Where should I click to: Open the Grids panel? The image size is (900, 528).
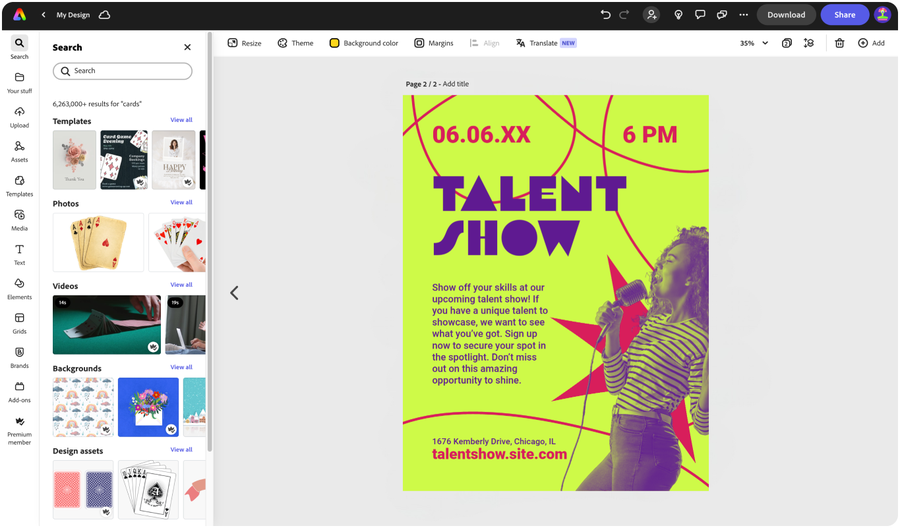click(20, 324)
